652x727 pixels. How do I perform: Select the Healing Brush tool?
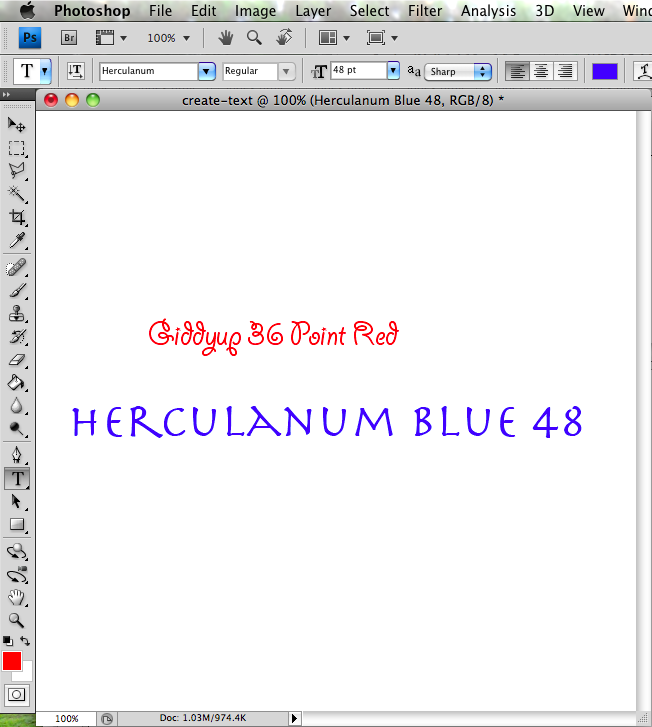[17, 268]
